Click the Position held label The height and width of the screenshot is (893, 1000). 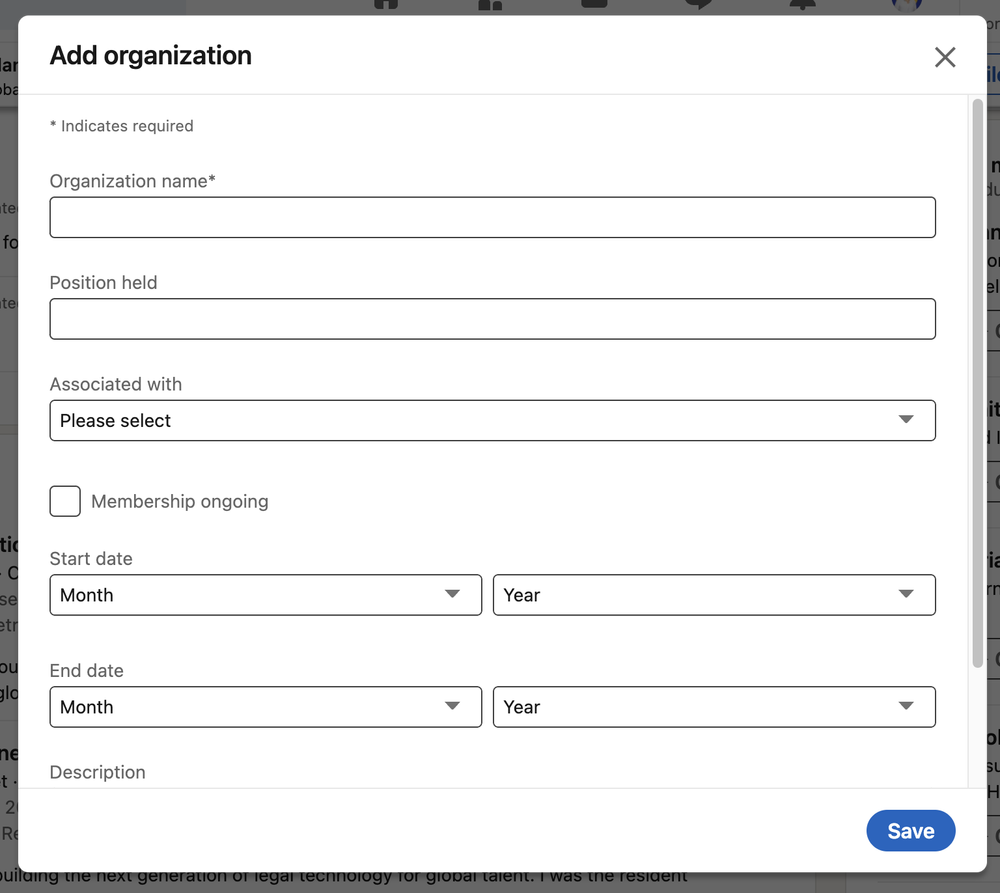[103, 283]
